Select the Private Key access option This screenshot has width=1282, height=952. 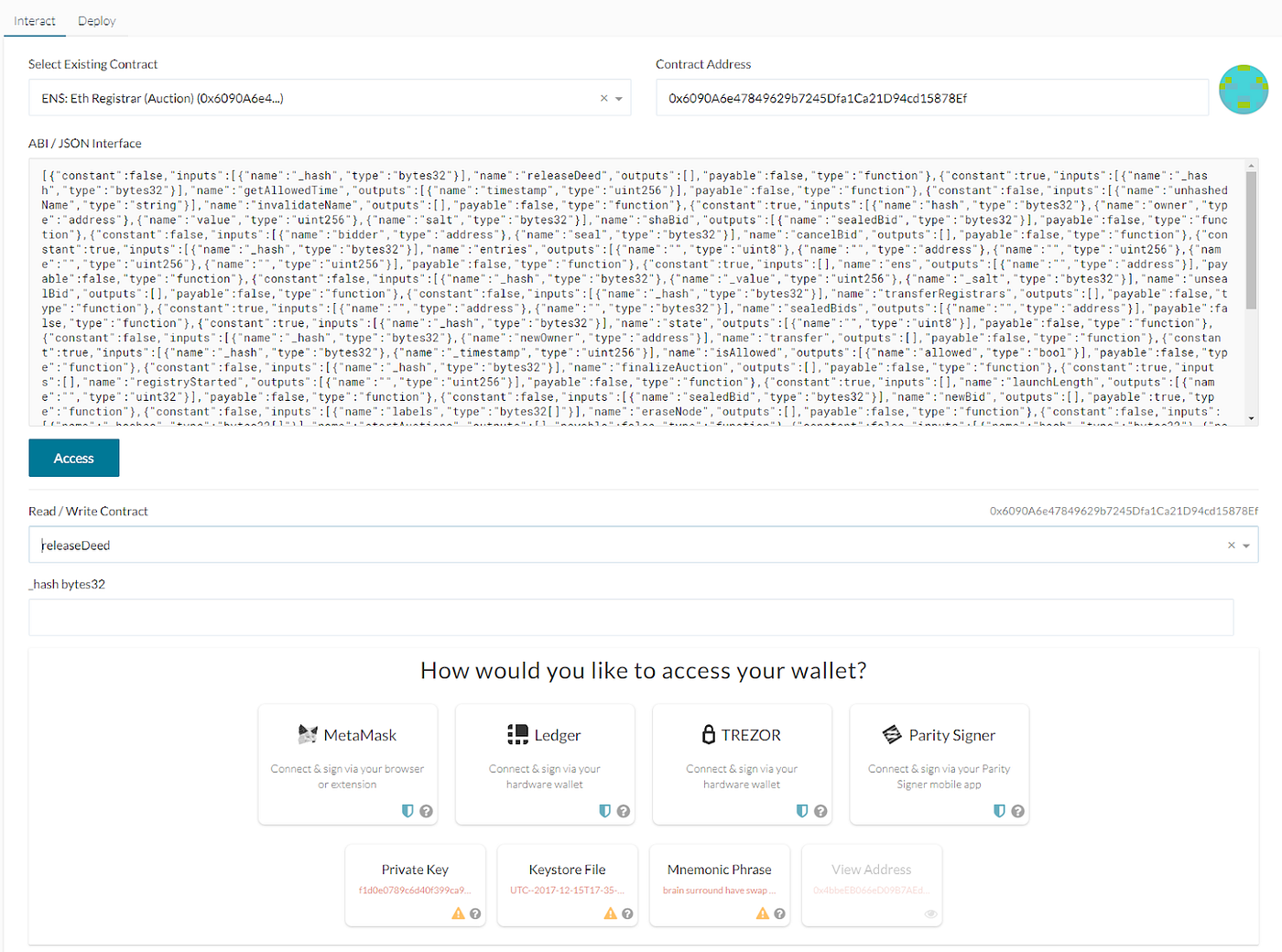[415, 885]
